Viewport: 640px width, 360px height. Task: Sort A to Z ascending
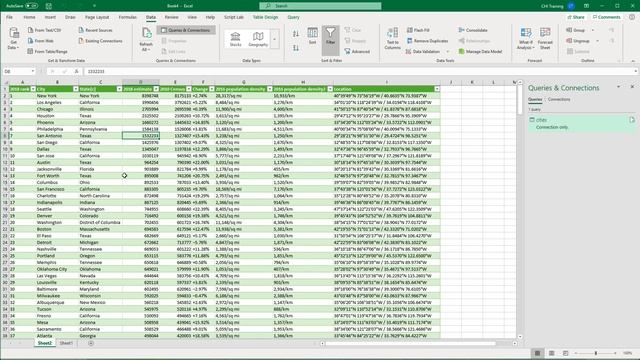coord(296,34)
